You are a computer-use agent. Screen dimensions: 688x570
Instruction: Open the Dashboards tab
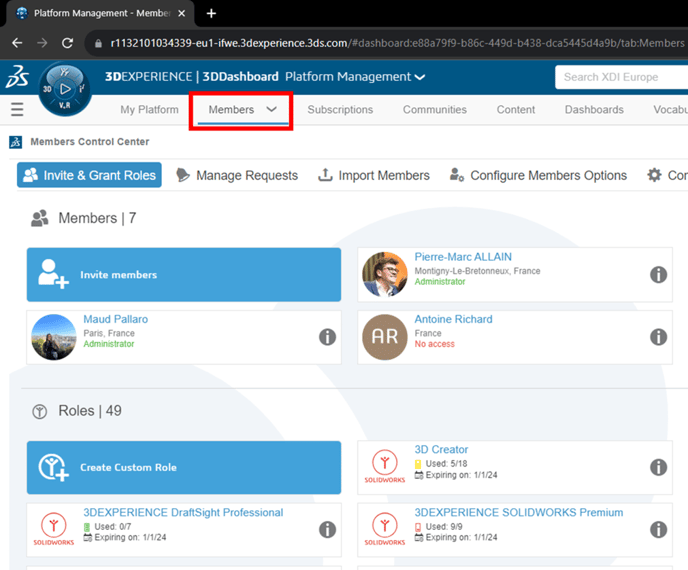point(594,110)
